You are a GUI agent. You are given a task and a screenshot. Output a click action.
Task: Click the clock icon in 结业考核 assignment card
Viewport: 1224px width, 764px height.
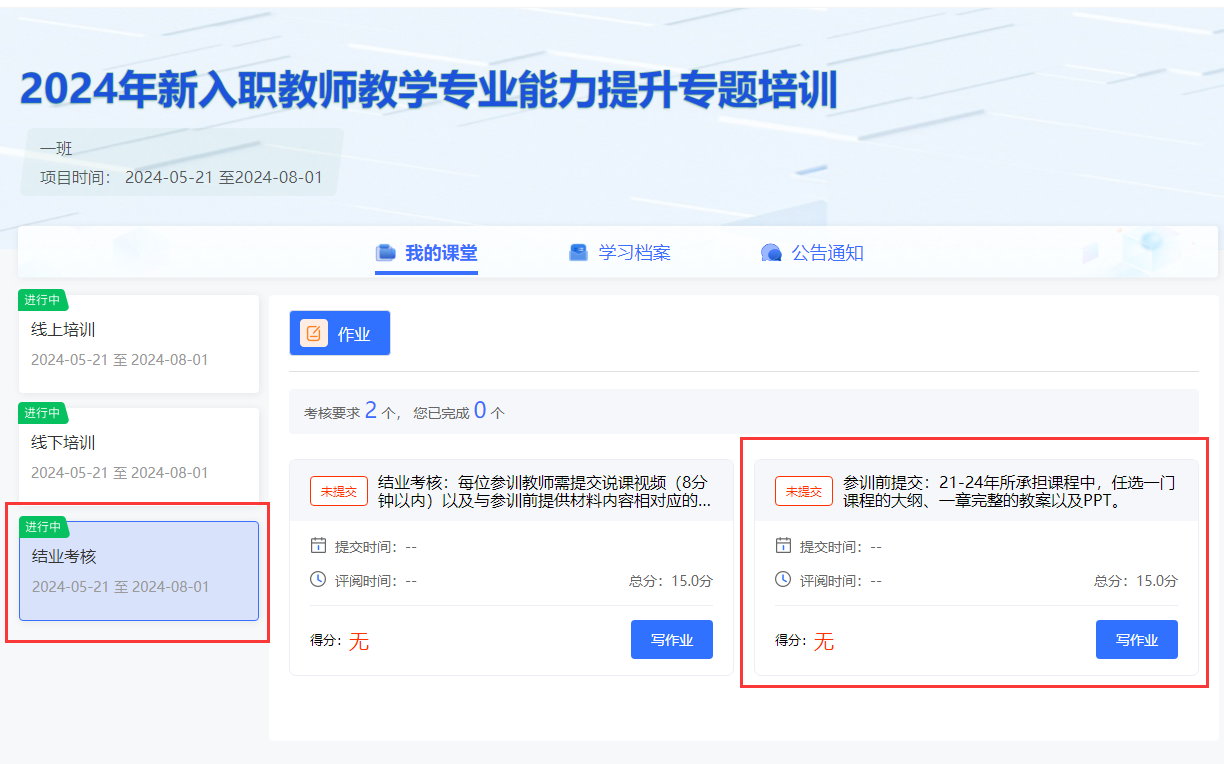click(x=318, y=580)
